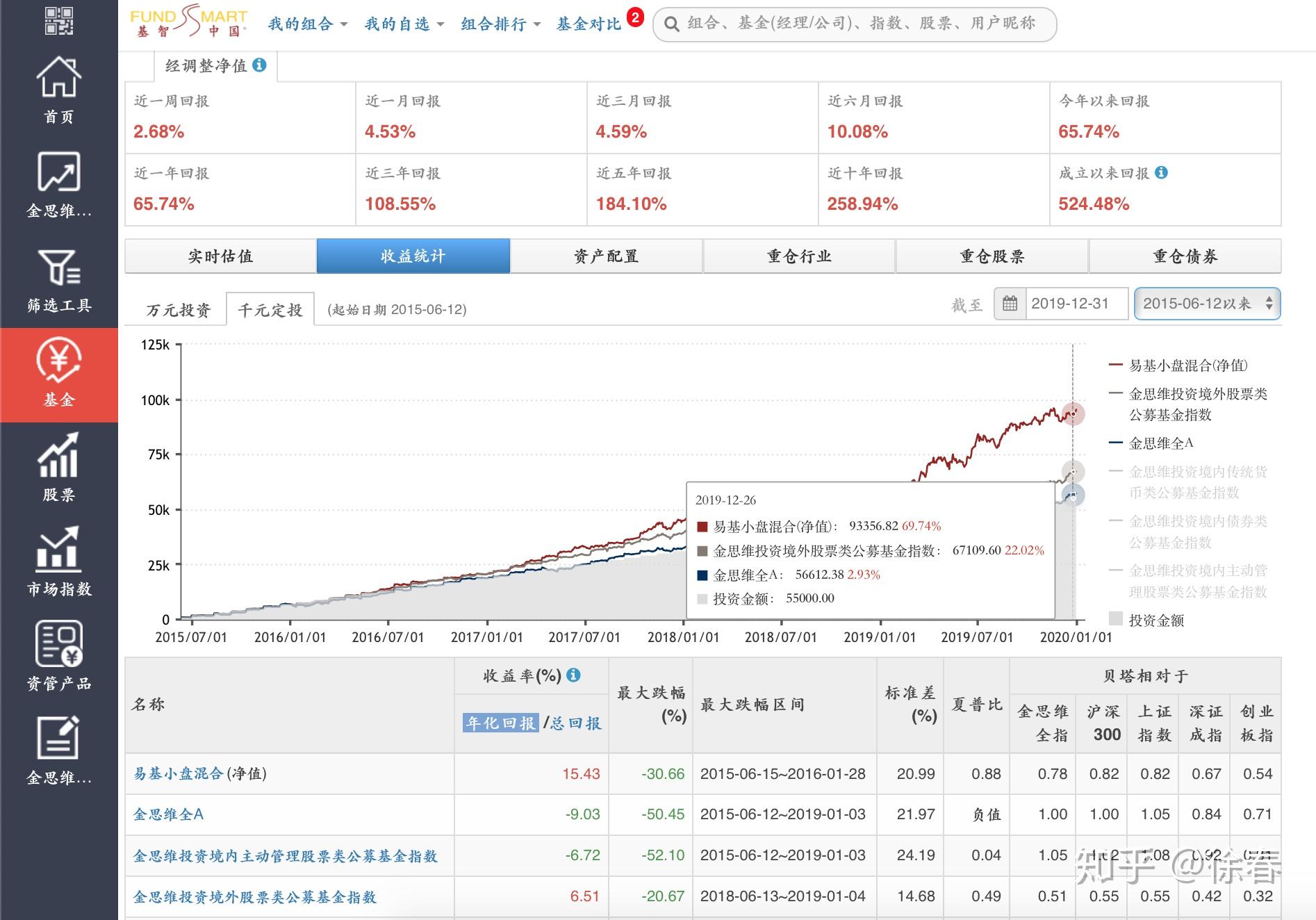Switch to the 重仓债券 tab
This screenshot has width=1316, height=920.
[x=1185, y=256]
